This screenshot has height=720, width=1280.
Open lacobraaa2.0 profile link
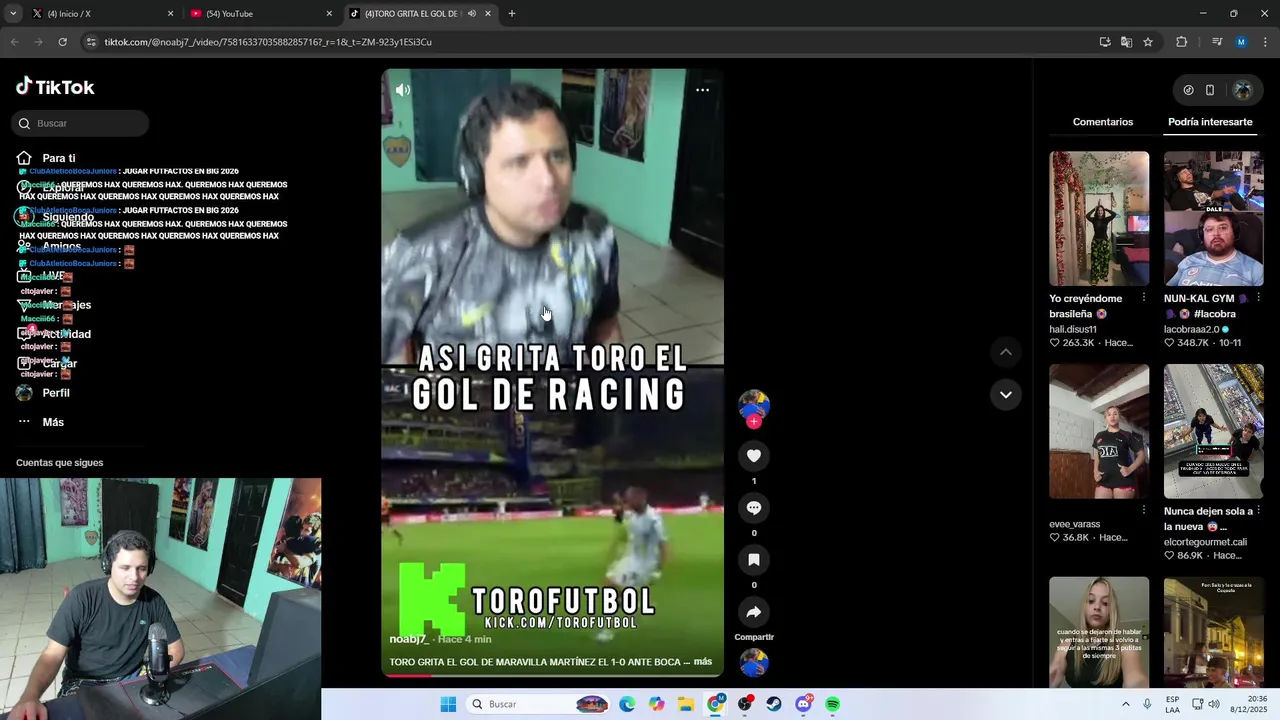(x=1192, y=329)
